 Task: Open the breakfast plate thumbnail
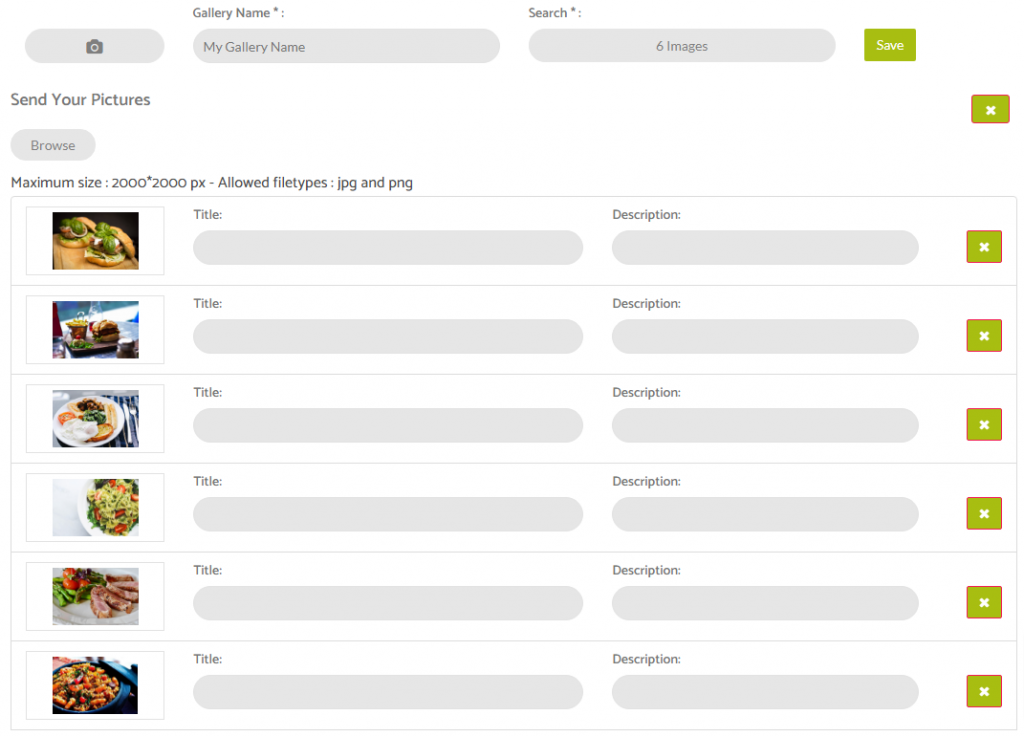coord(95,418)
